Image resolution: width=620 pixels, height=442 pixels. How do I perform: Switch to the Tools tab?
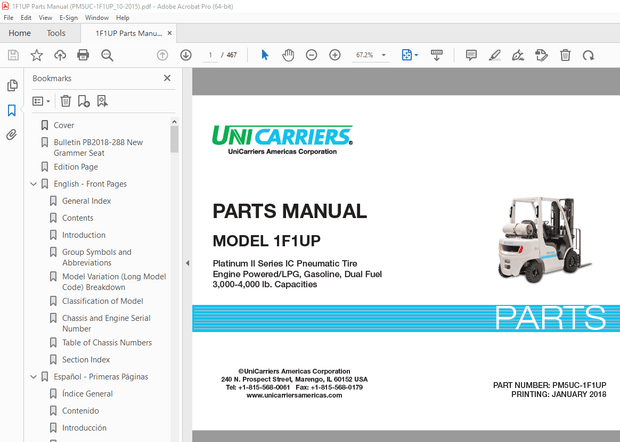point(56,33)
